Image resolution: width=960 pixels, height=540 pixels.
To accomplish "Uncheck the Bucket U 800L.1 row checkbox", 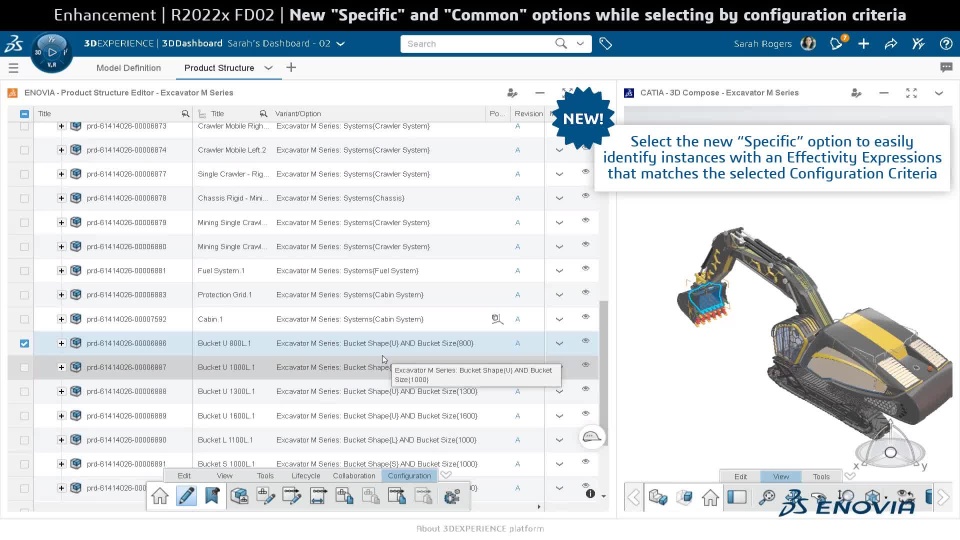I will tap(24, 343).
